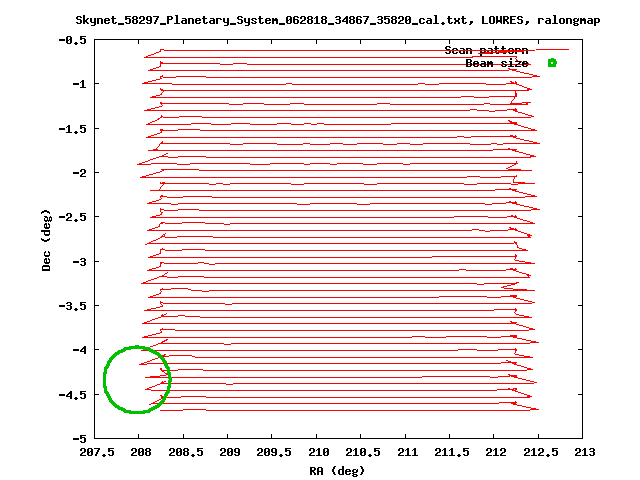Image resolution: width=640 pixels, height=480 pixels.
Task: Click the x-axis tick label 210
Action: pyautogui.click(x=317, y=452)
